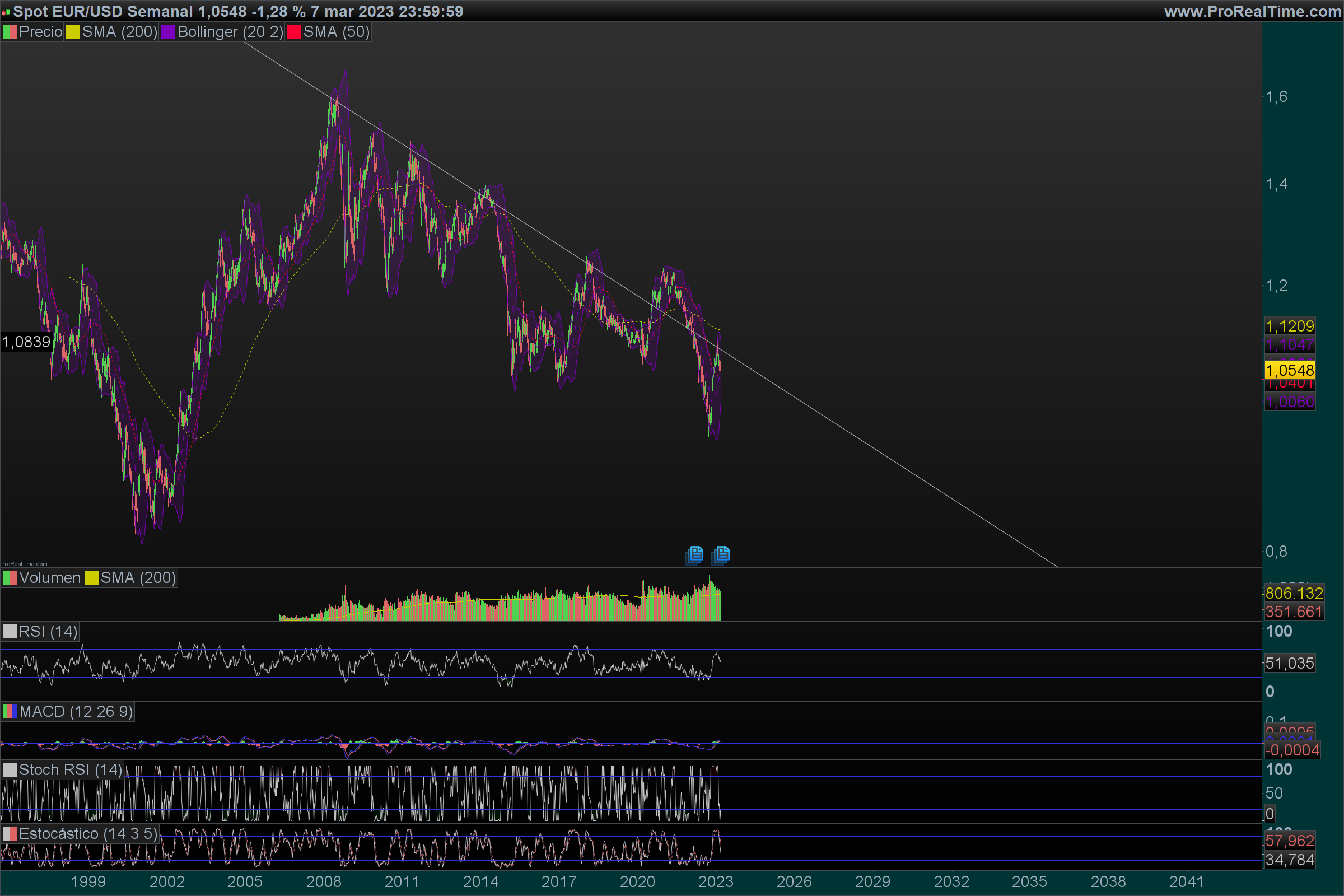Click the right document note icon near 2023
Screen dimensions: 1344x896
[x=721, y=554]
